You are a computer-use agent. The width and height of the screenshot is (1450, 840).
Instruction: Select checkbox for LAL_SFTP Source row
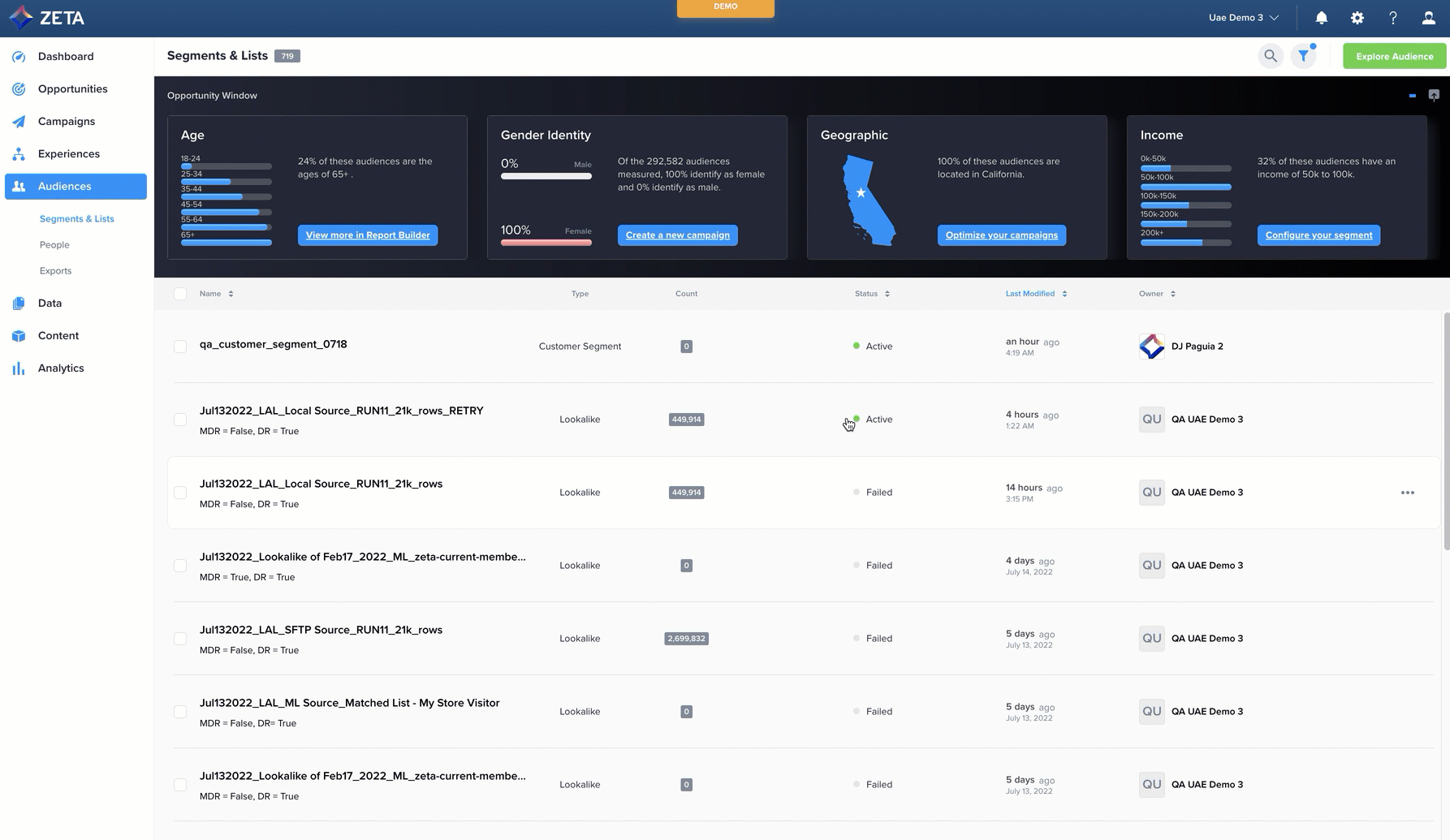(x=180, y=639)
